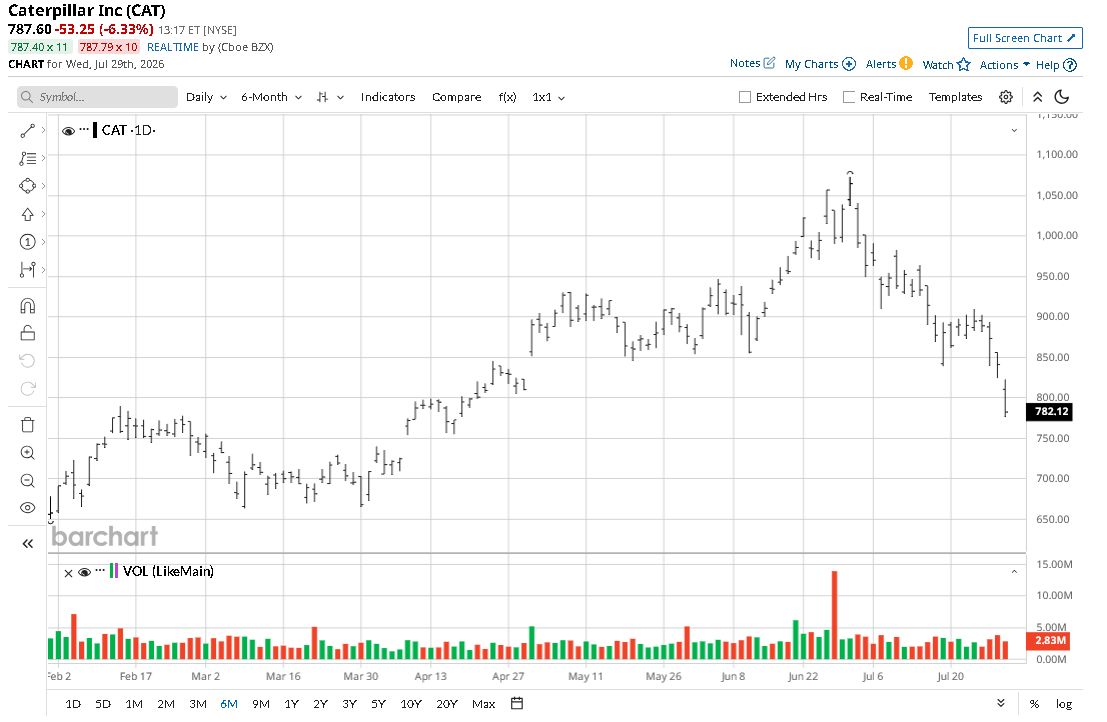Toggle percent scale mode
Image resolution: width=1107 pixels, height=722 pixels.
(x=1034, y=704)
